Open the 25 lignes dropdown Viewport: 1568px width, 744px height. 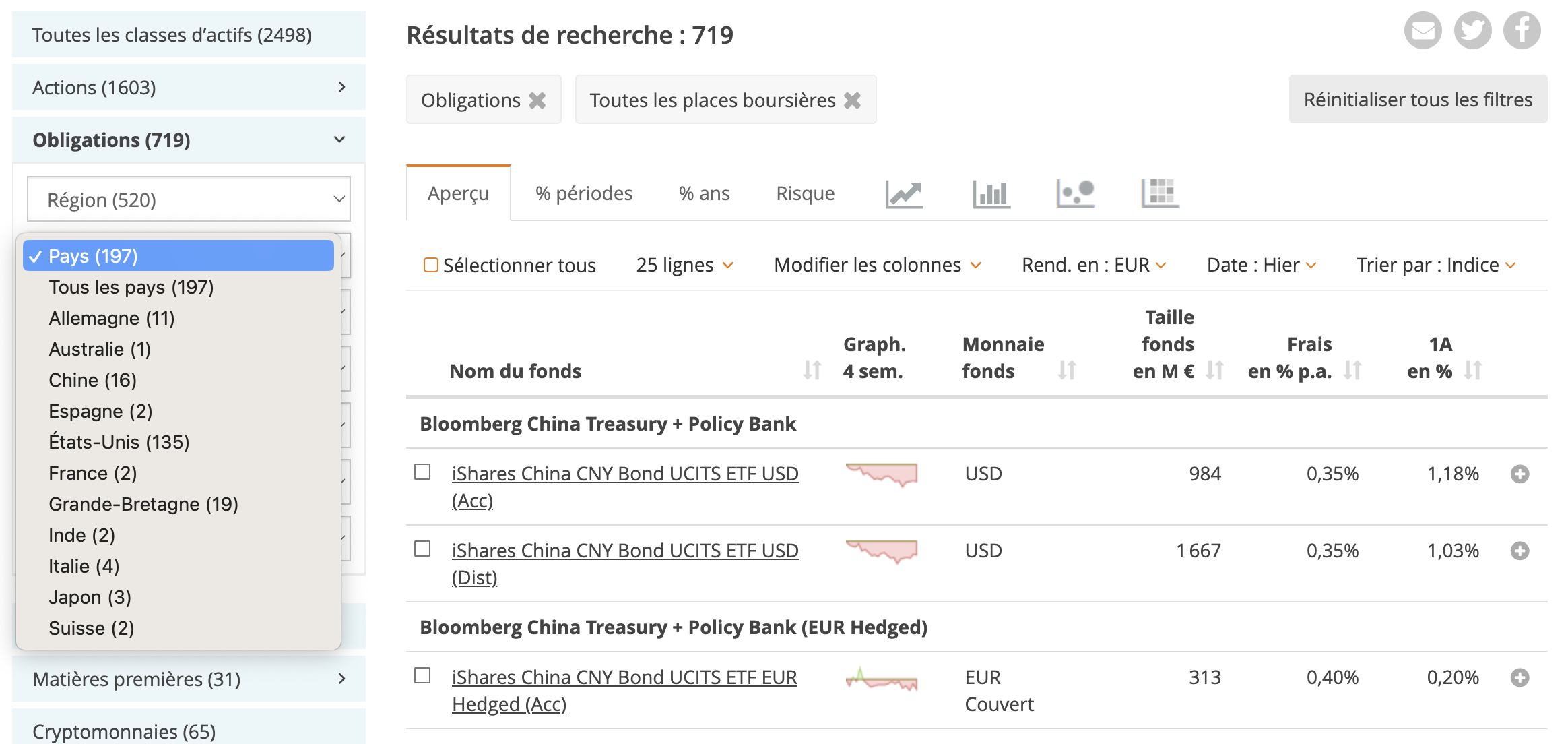pos(684,265)
